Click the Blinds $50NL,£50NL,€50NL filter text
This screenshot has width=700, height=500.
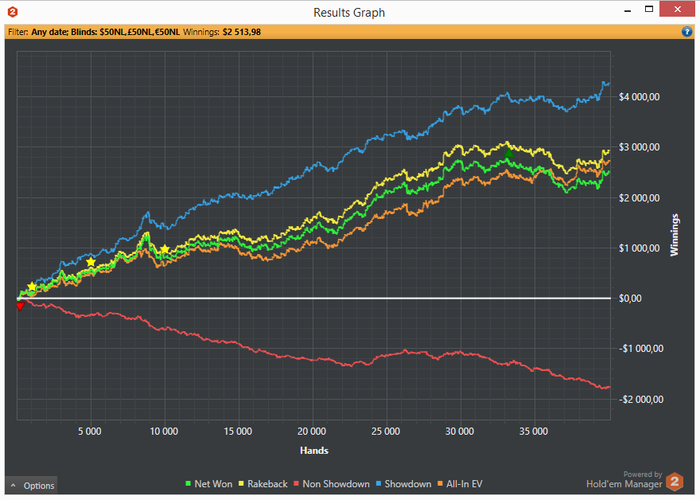pyautogui.click(x=125, y=32)
